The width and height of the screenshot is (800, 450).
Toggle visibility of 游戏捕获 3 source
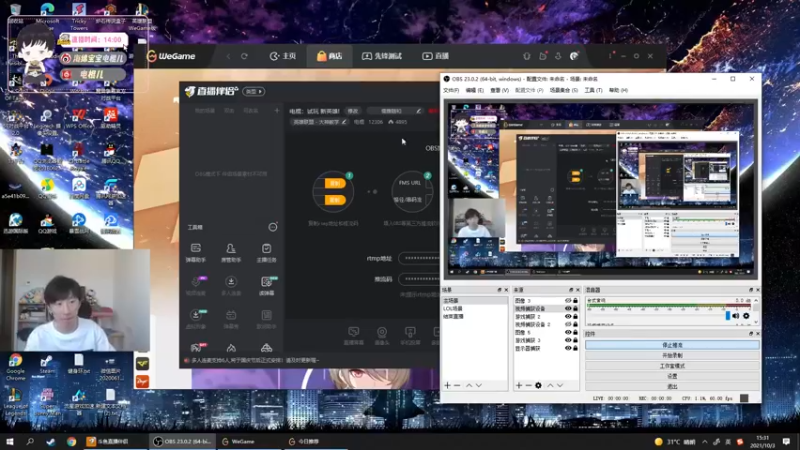click(568, 340)
